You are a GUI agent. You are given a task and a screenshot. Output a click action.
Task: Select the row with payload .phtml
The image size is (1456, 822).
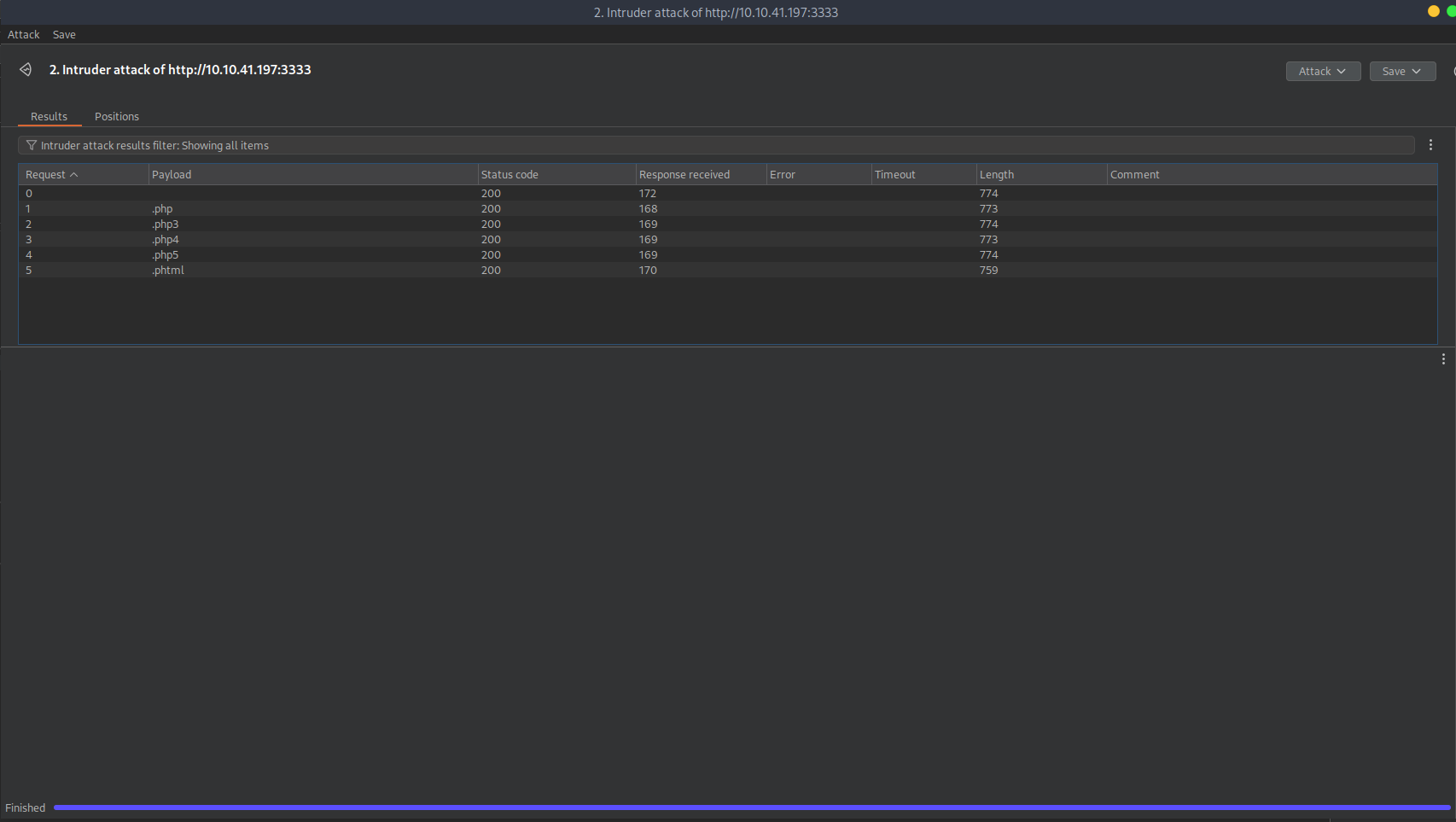(x=727, y=270)
